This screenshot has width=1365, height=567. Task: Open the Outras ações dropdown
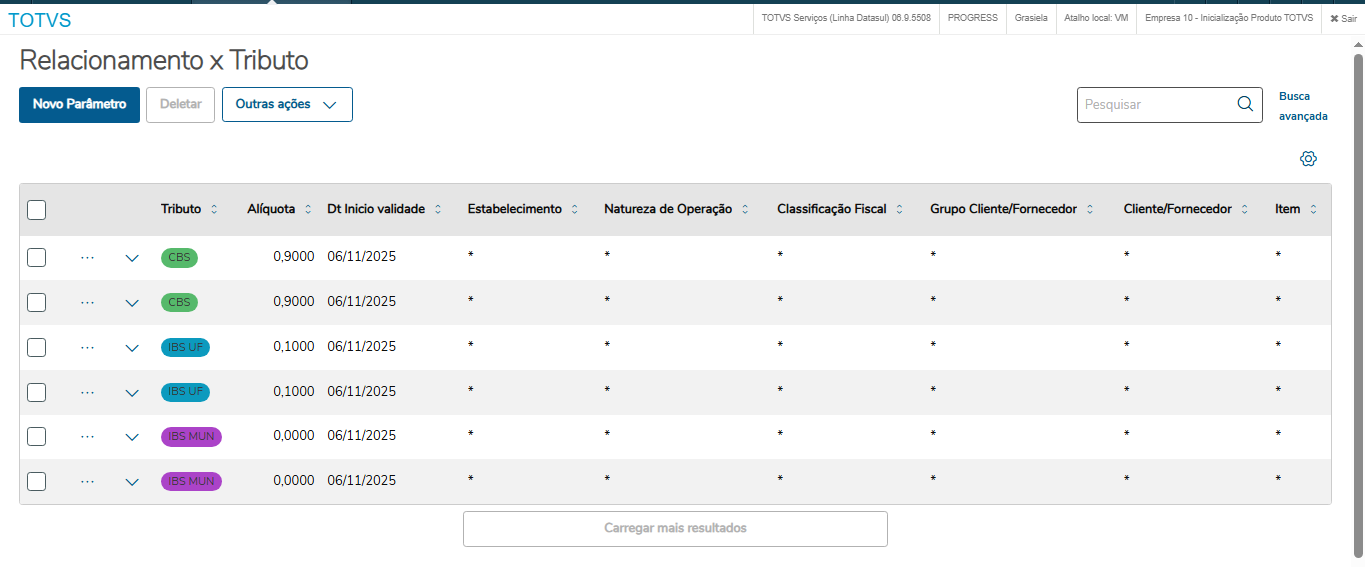(x=287, y=104)
